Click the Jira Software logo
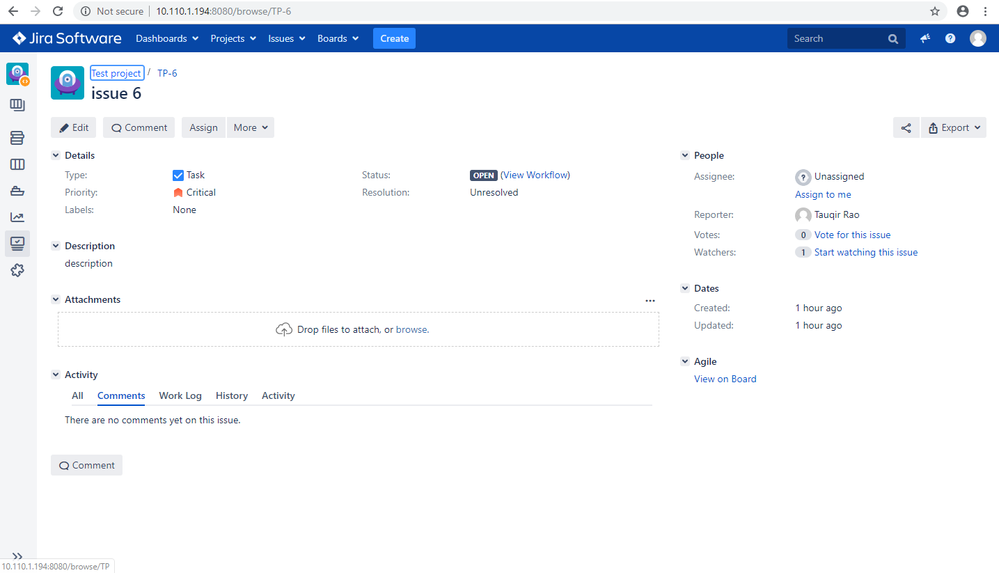999x573 pixels. pyautogui.click(x=66, y=38)
